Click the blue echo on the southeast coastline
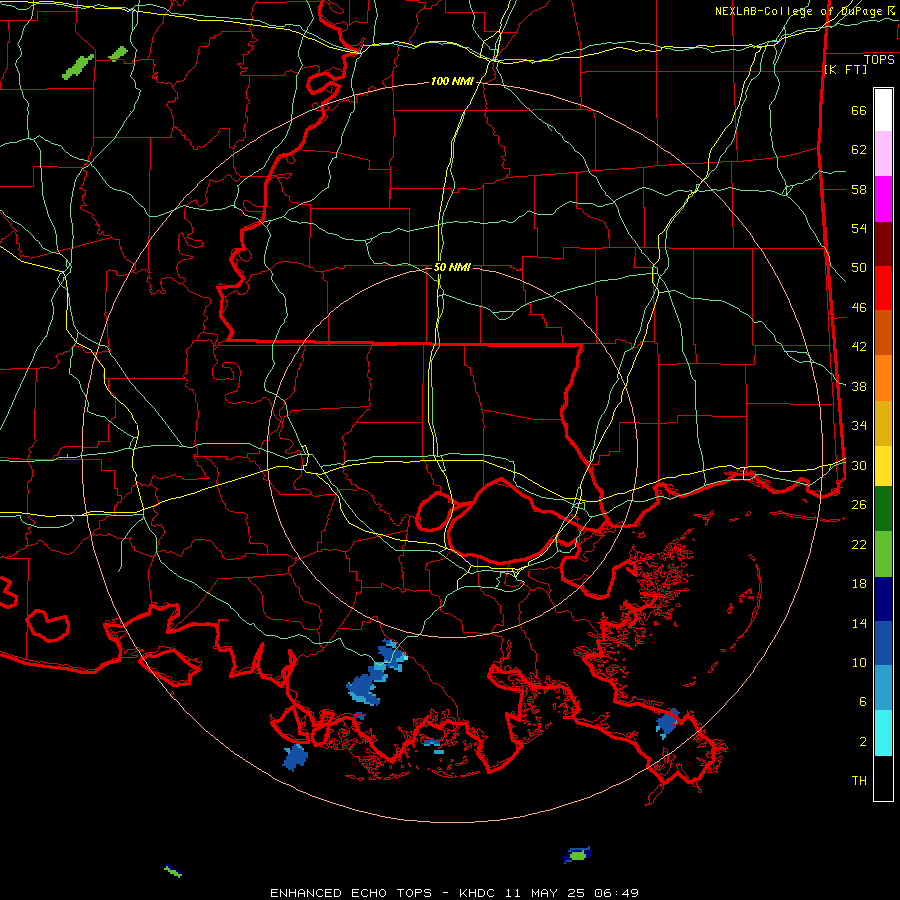900x900 pixels. [x=668, y=723]
